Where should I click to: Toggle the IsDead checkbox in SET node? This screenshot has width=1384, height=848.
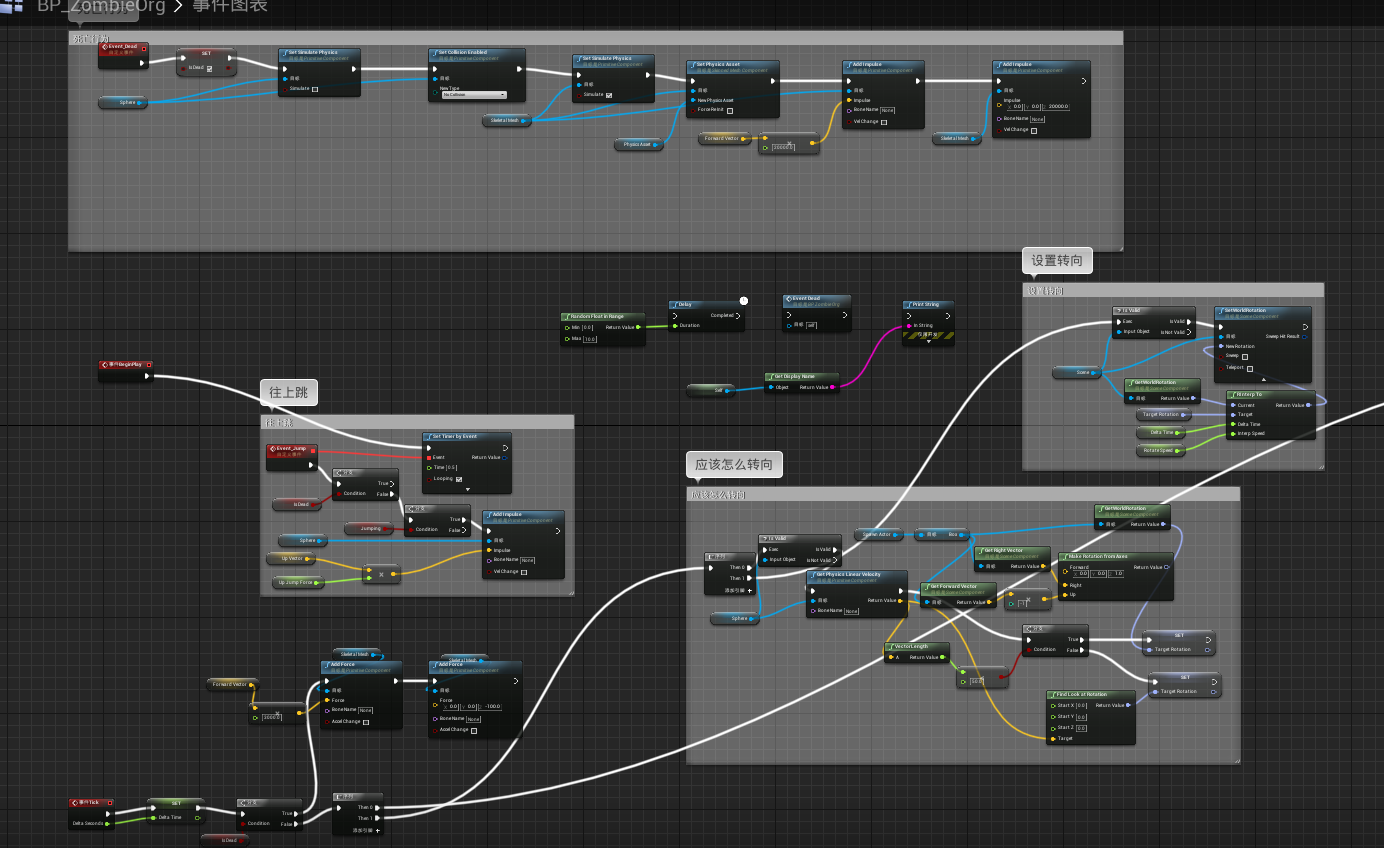click(x=208, y=68)
